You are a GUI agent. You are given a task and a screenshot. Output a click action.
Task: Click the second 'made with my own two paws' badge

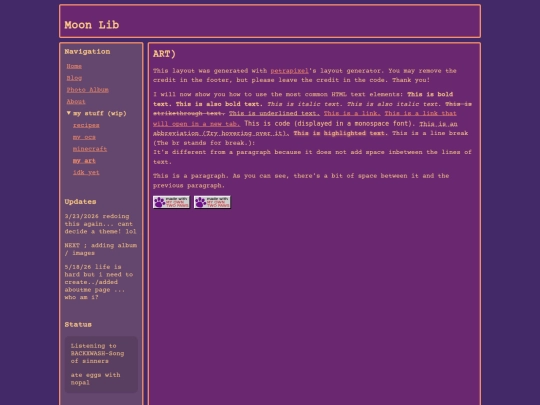pyautogui.click(x=212, y=202)
